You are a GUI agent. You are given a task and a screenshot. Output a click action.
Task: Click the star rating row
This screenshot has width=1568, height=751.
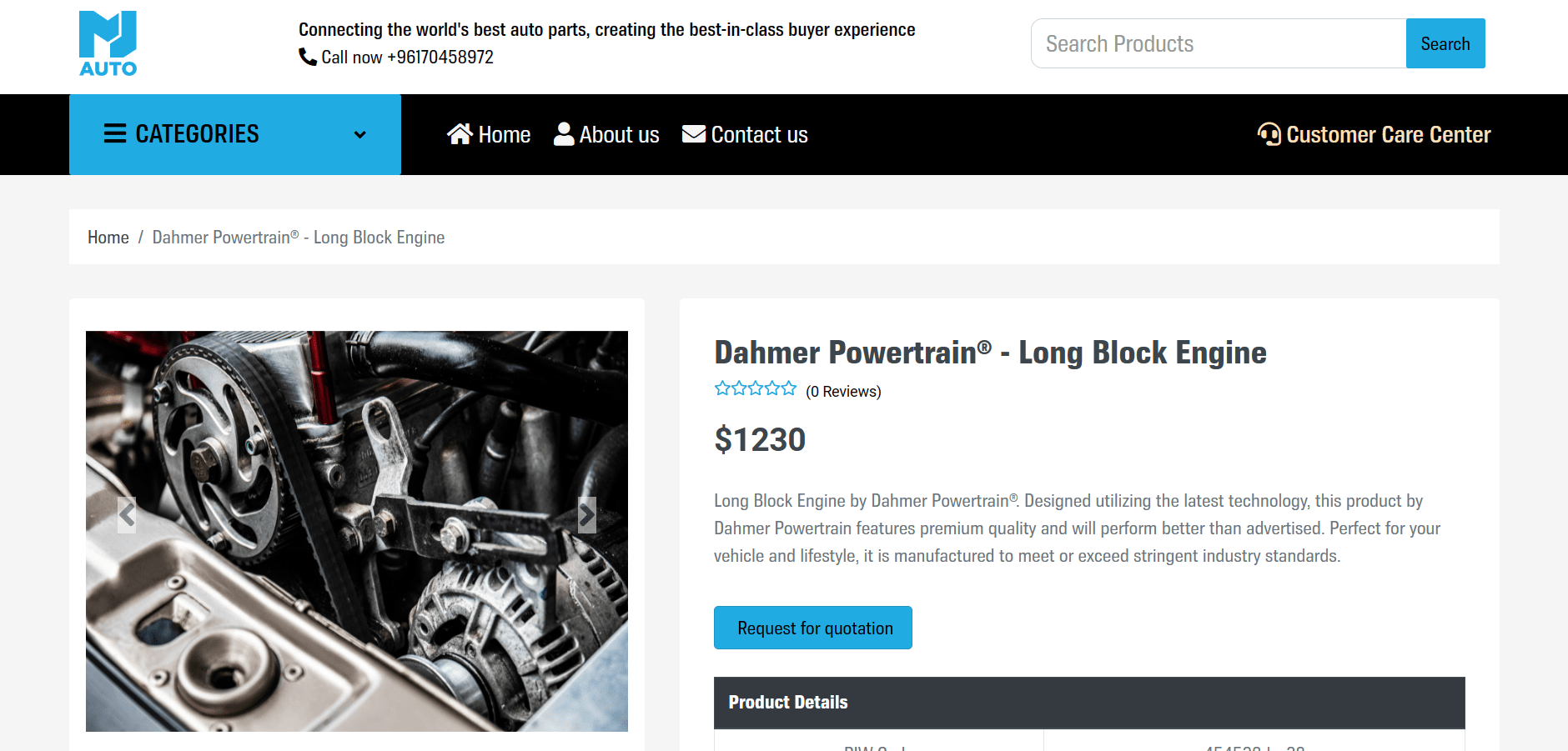756,388
